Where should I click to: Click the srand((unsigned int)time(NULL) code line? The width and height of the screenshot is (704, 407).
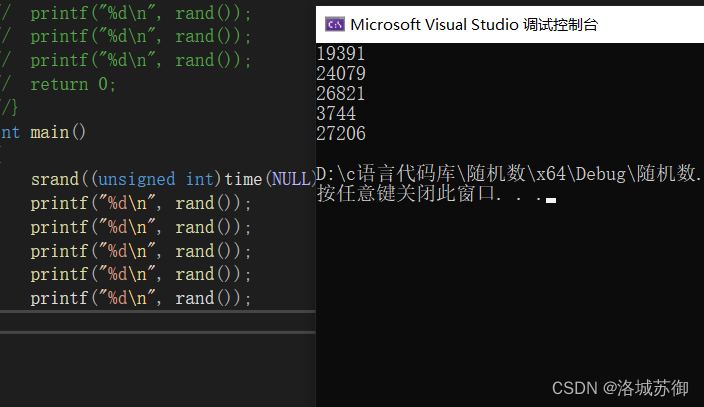(173, 179)
